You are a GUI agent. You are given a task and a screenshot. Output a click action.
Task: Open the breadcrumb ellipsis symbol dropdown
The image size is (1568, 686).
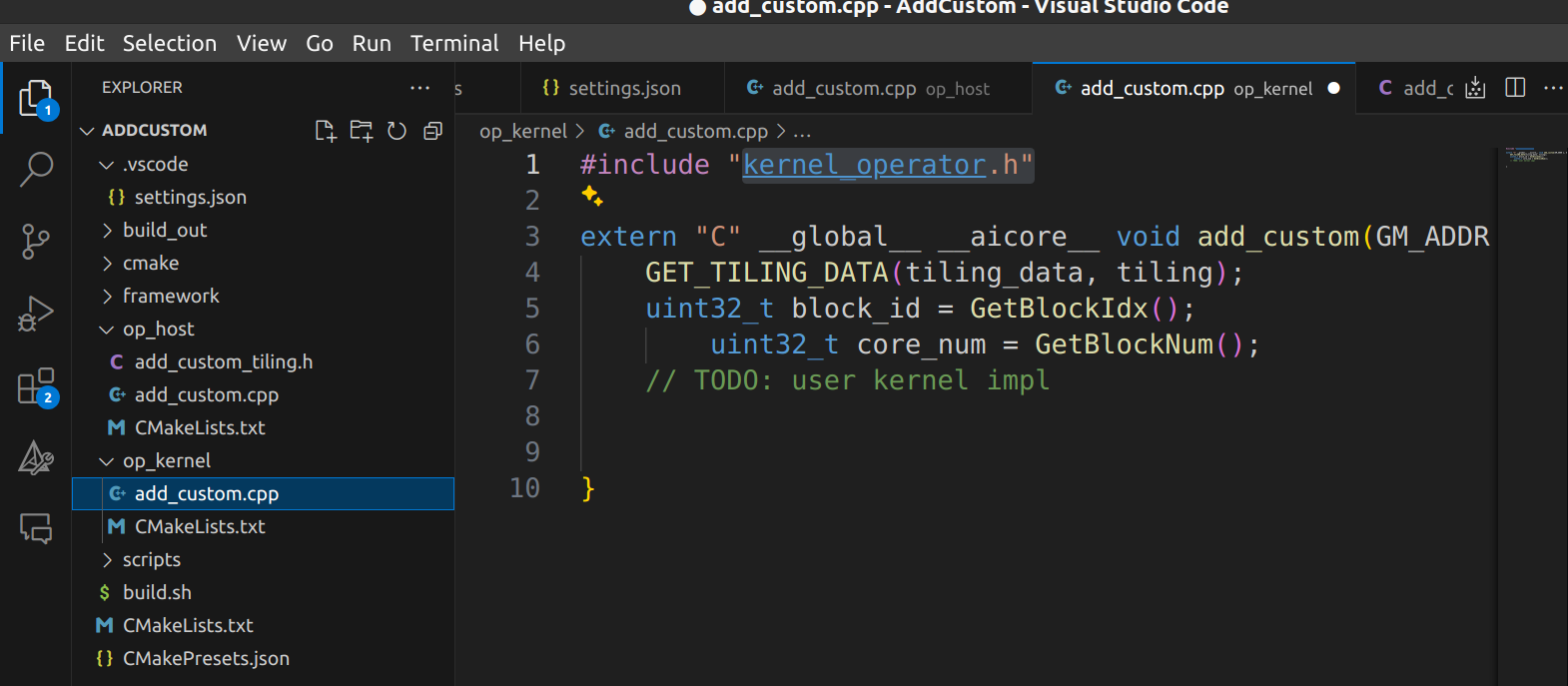802,131
